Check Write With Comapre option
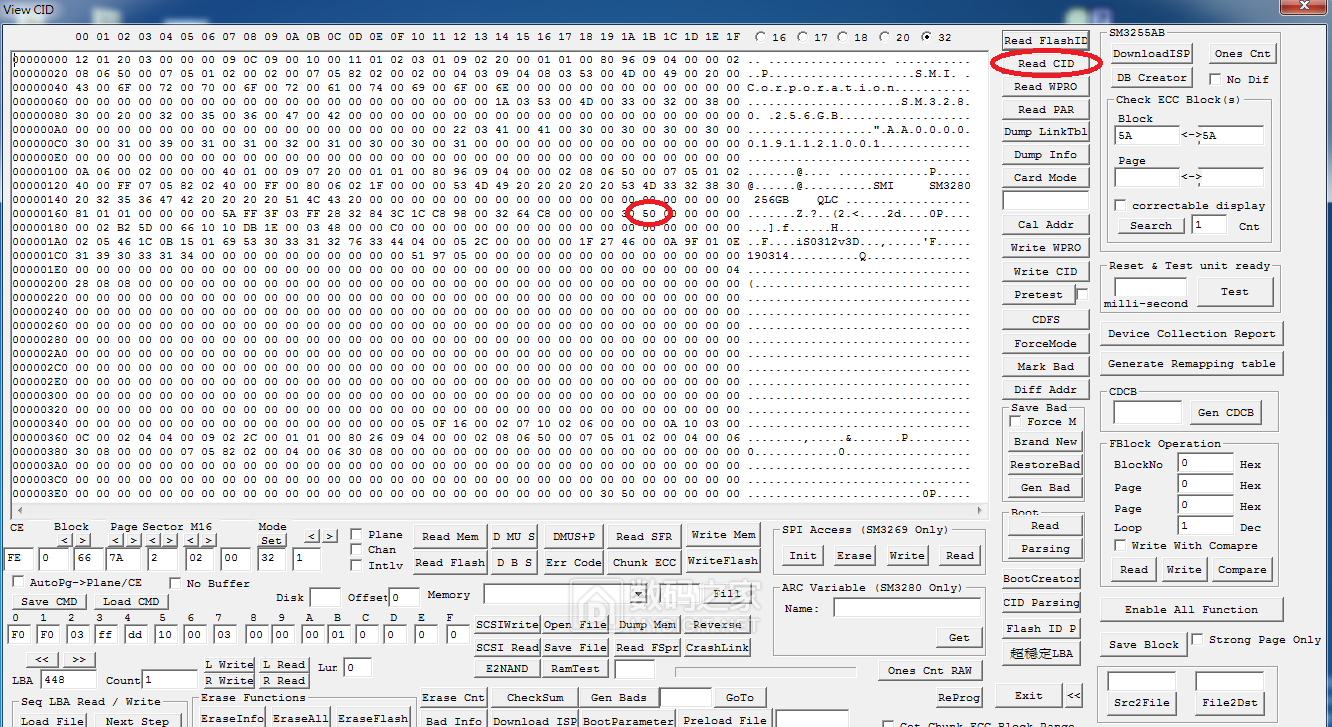This screenshot has width=1332, height=727. [1120, 545]
